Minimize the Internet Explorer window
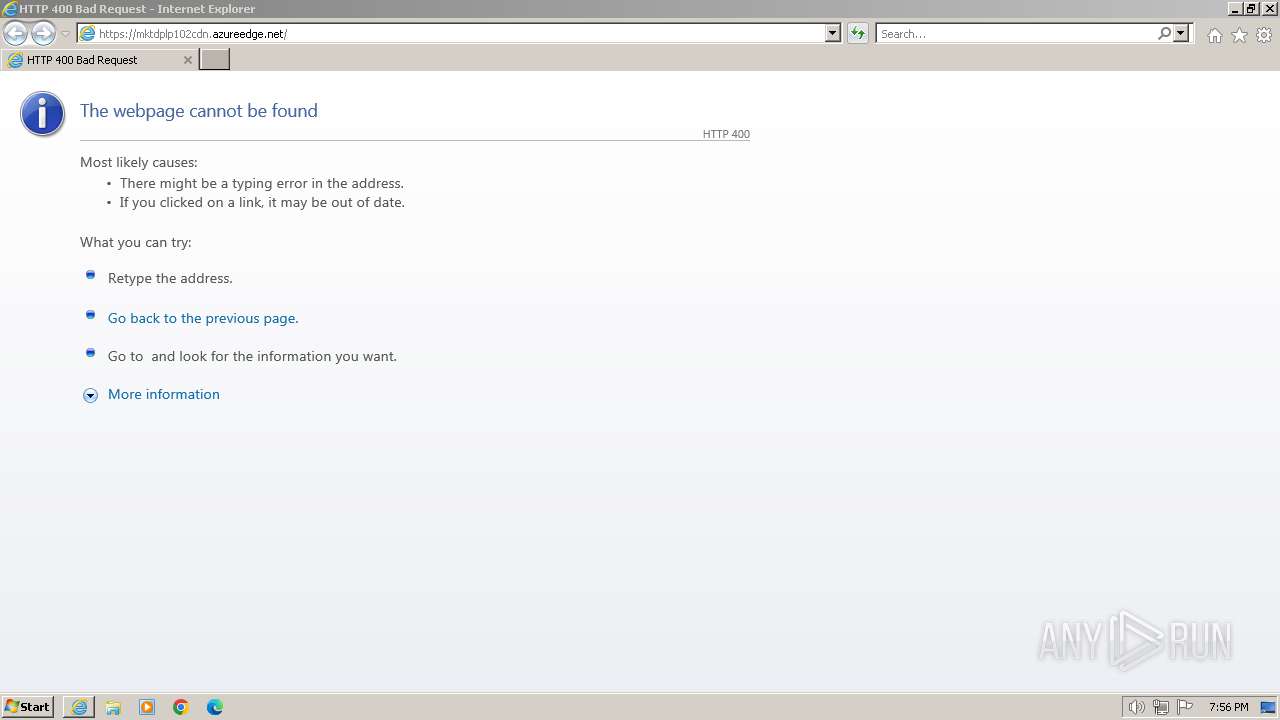Viewport: 1280px width, 720px height. [1235, 8]
